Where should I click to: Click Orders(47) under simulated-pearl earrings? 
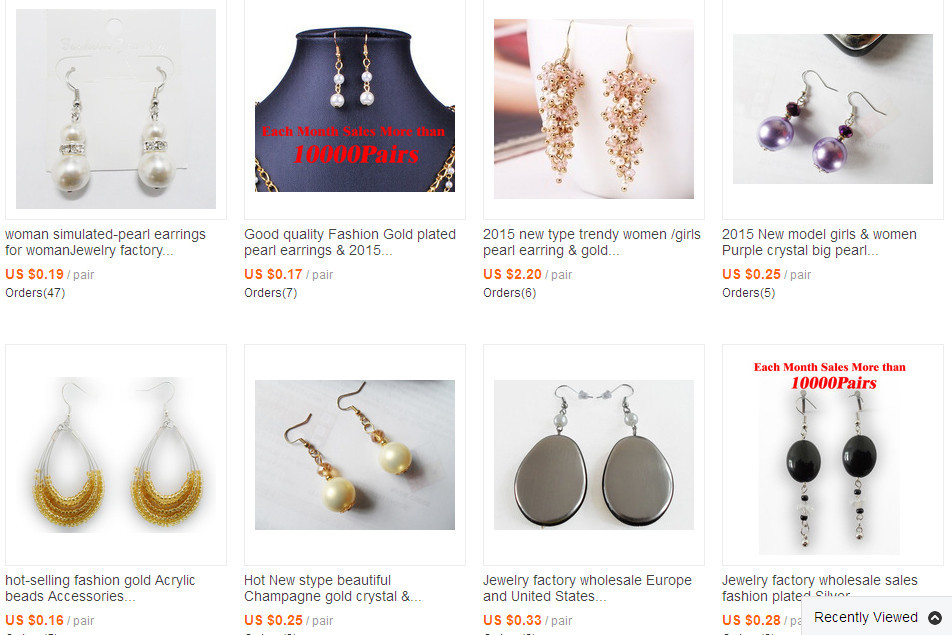(35, 293)
